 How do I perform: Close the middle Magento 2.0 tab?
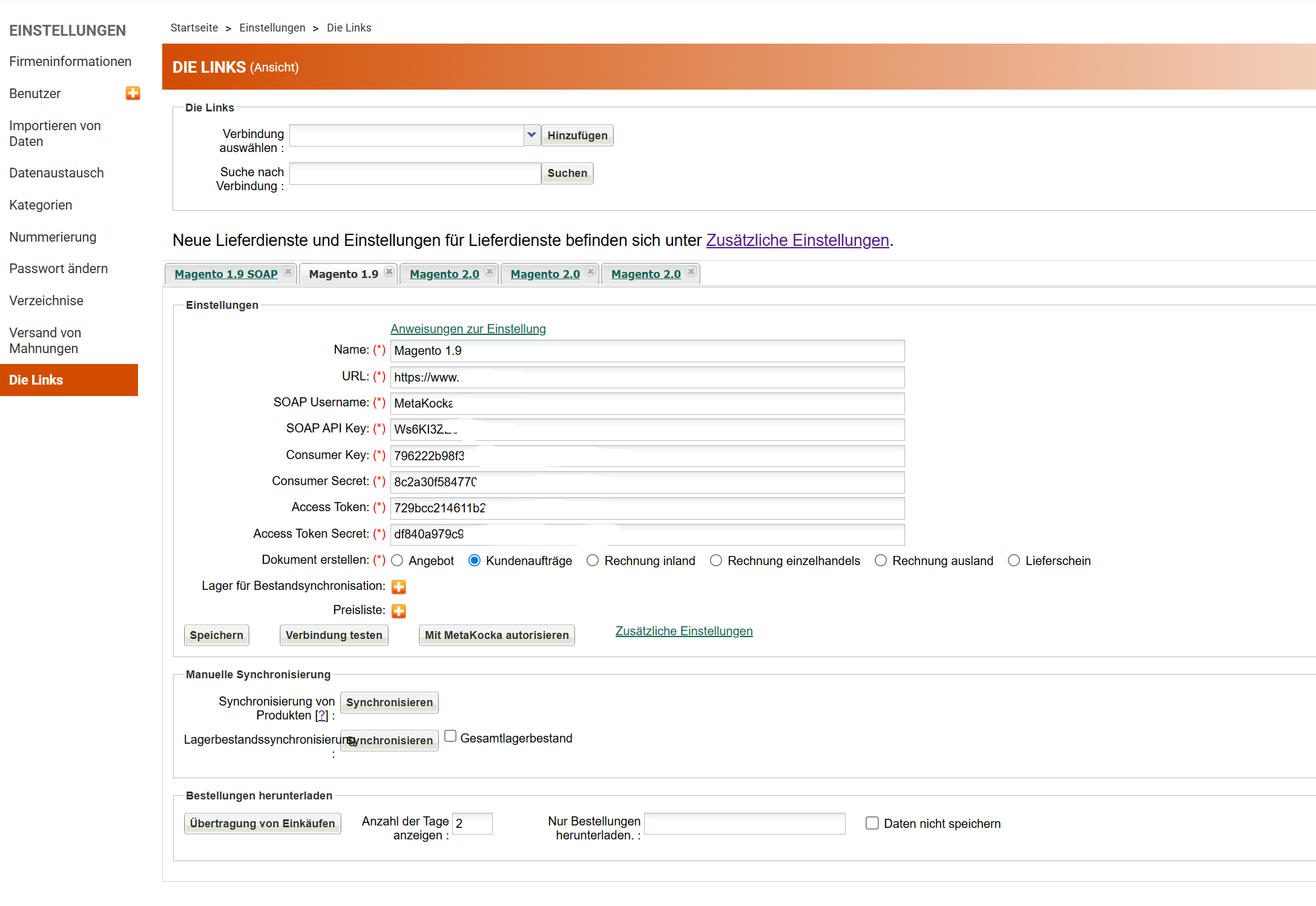[x=590, y=272]
